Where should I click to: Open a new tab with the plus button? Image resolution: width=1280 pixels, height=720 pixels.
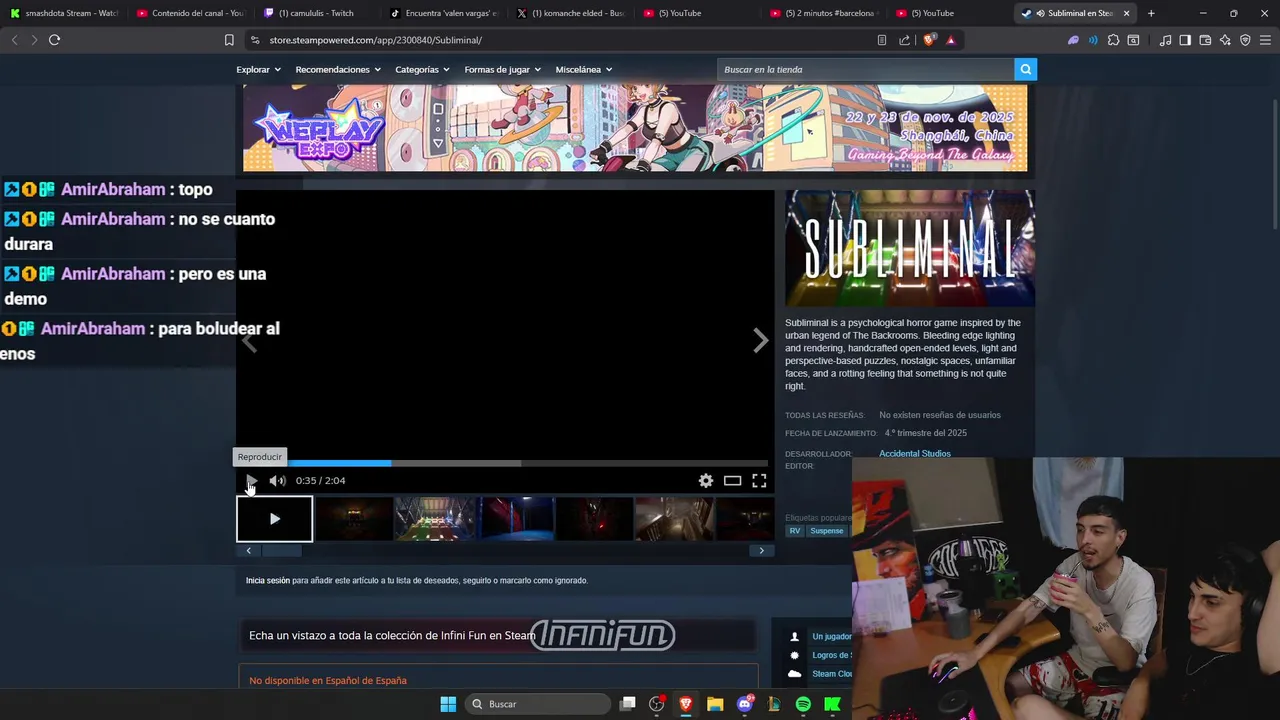point(1151,13)
